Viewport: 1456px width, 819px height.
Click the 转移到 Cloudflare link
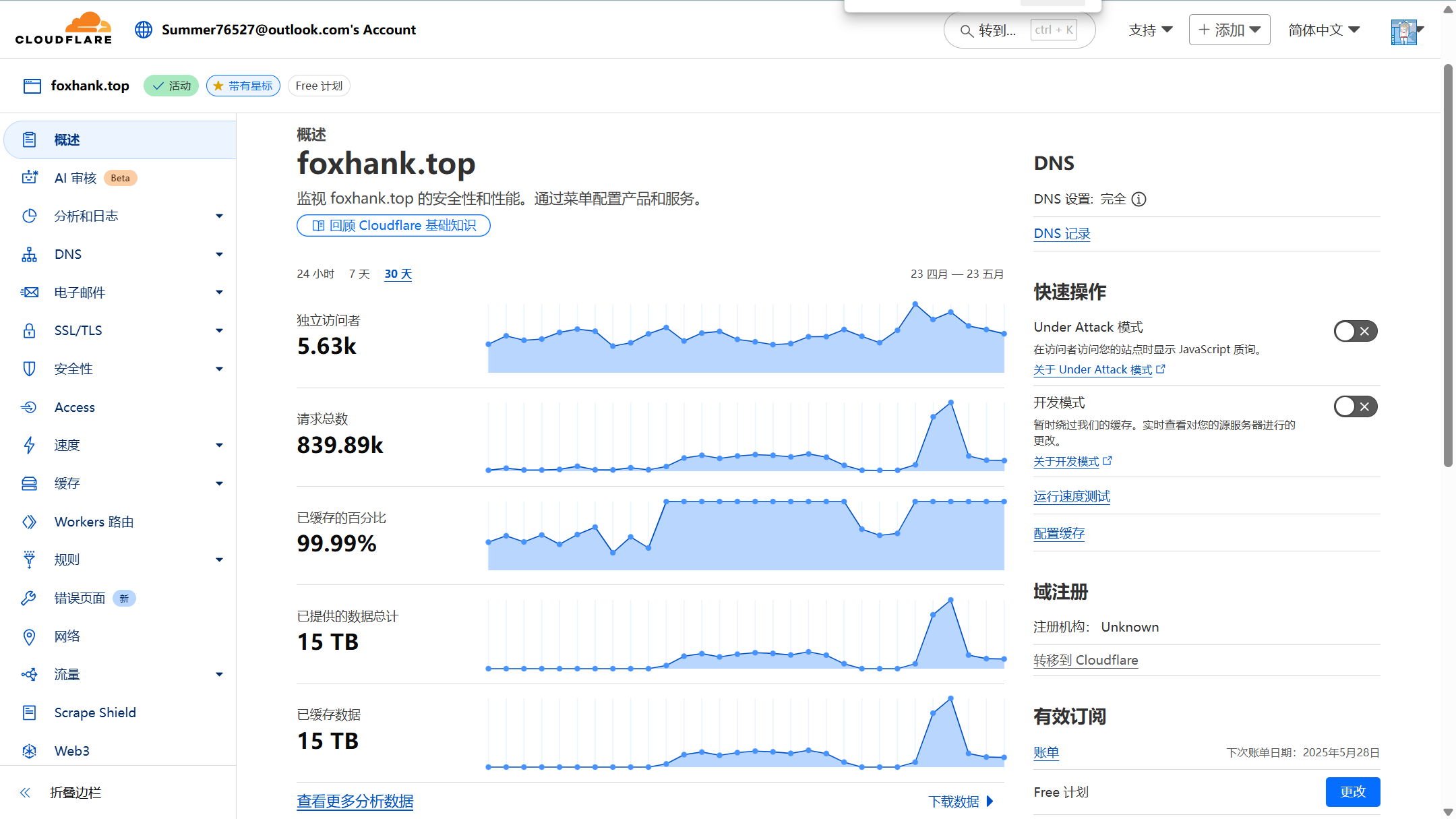point(1086,660)
